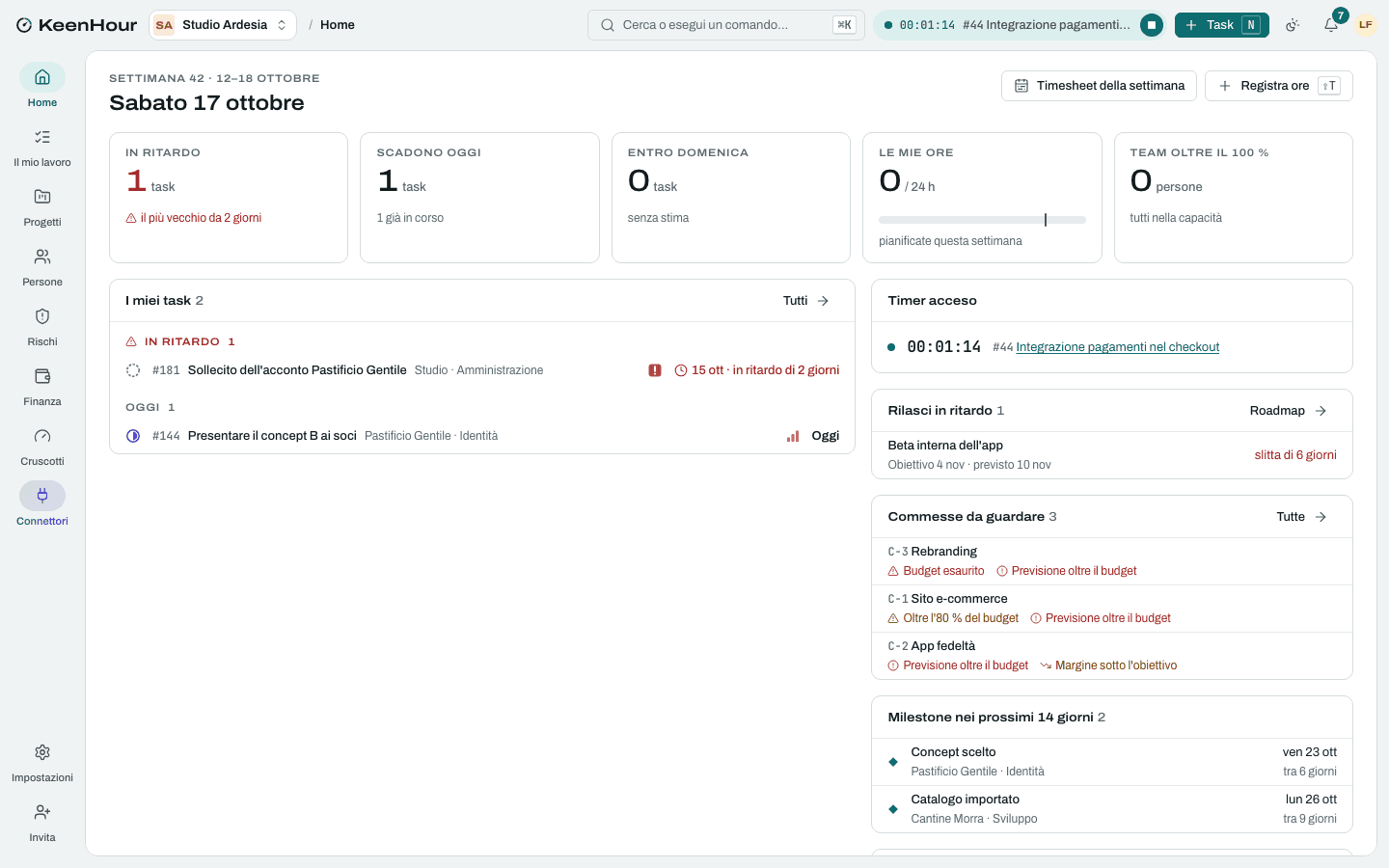Click 'slitta di 6 giorni' label

click(x=1295, y=455)
